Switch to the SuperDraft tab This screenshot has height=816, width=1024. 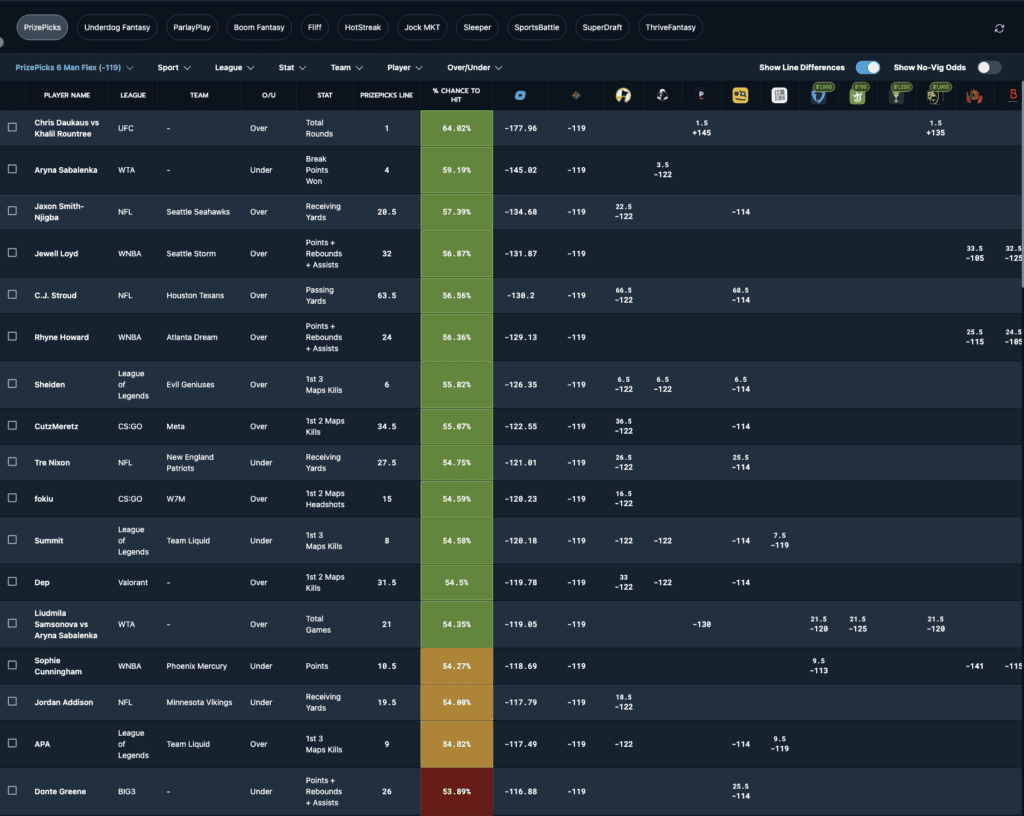(602, 27)
